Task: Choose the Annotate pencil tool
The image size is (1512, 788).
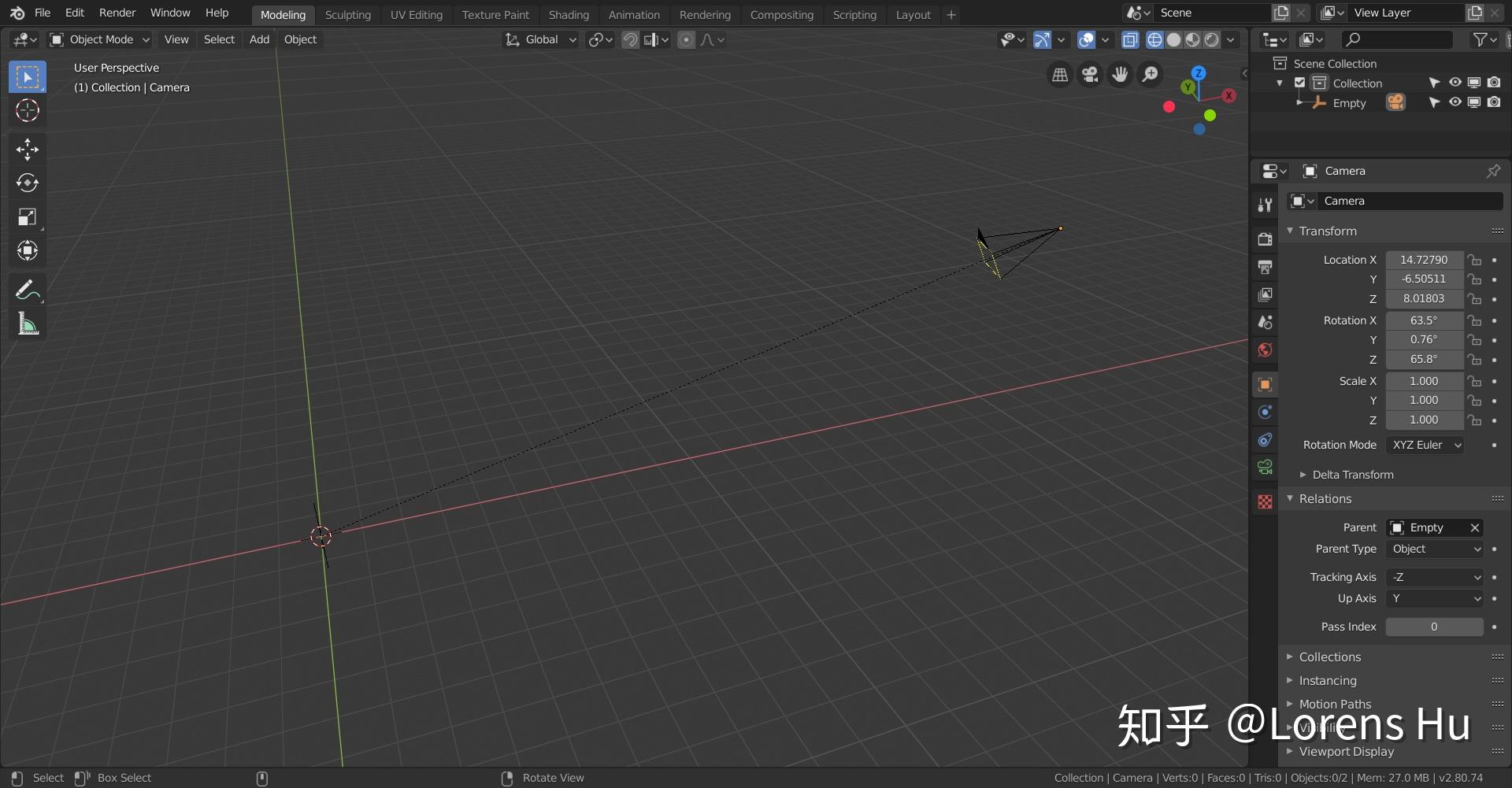Action: (28, 290)
